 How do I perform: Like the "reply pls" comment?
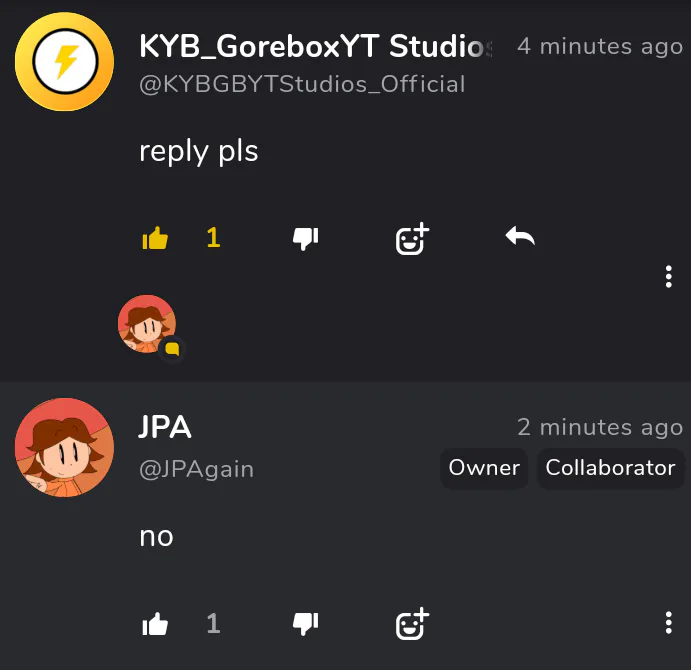click(x=155, y=238)
